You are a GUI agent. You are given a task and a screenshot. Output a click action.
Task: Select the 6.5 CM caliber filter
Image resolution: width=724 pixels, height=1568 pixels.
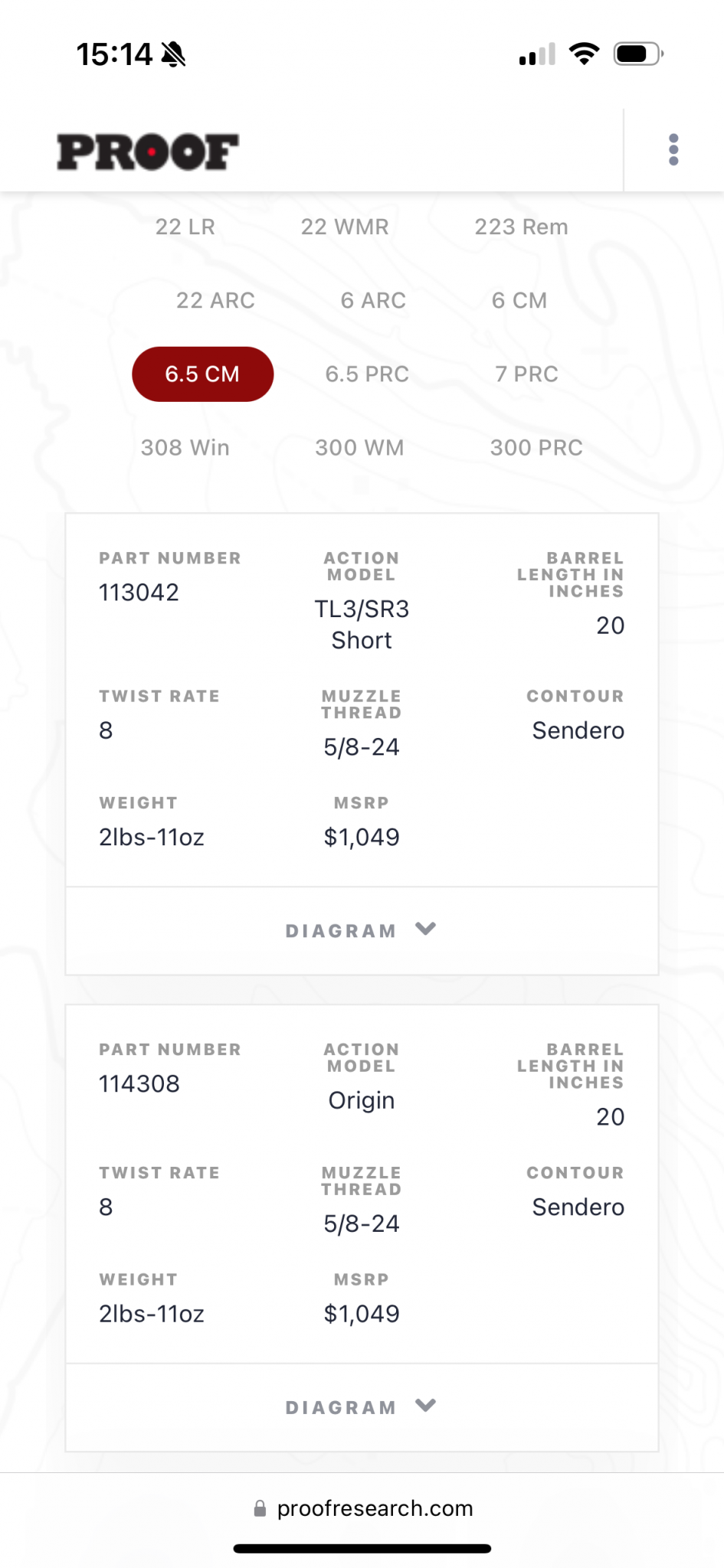click(x=202, y=374)
